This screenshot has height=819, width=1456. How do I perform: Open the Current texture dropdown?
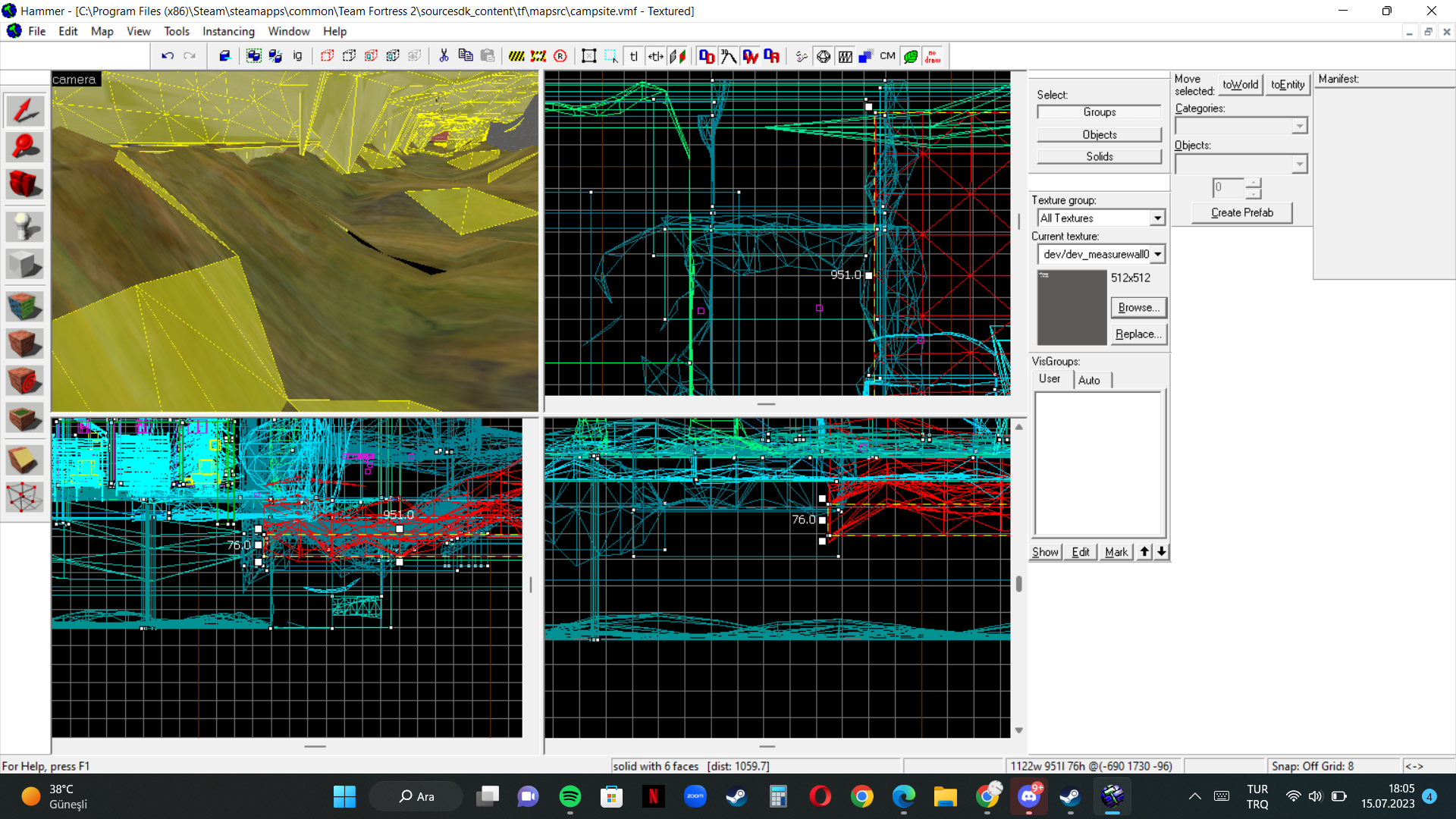(x=1158, y=254)
